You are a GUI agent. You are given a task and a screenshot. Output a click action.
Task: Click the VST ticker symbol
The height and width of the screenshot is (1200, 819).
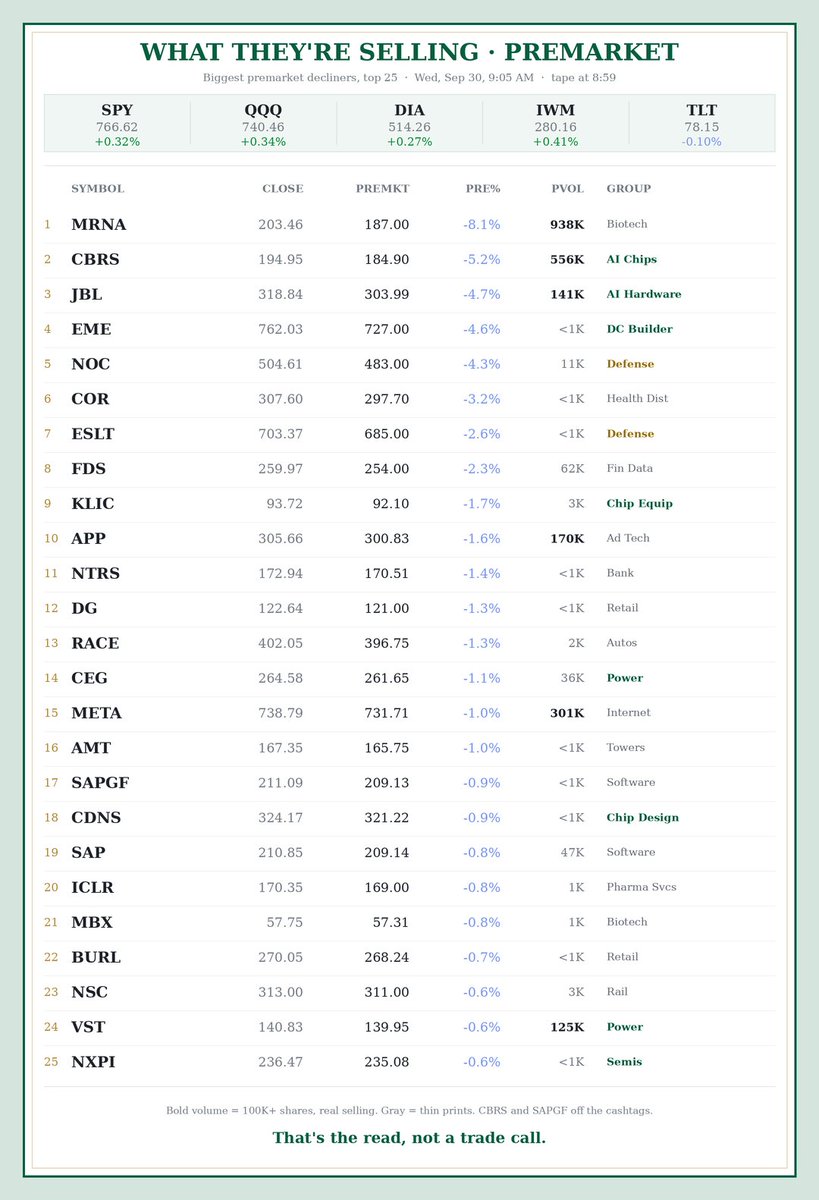(88, 1027)
